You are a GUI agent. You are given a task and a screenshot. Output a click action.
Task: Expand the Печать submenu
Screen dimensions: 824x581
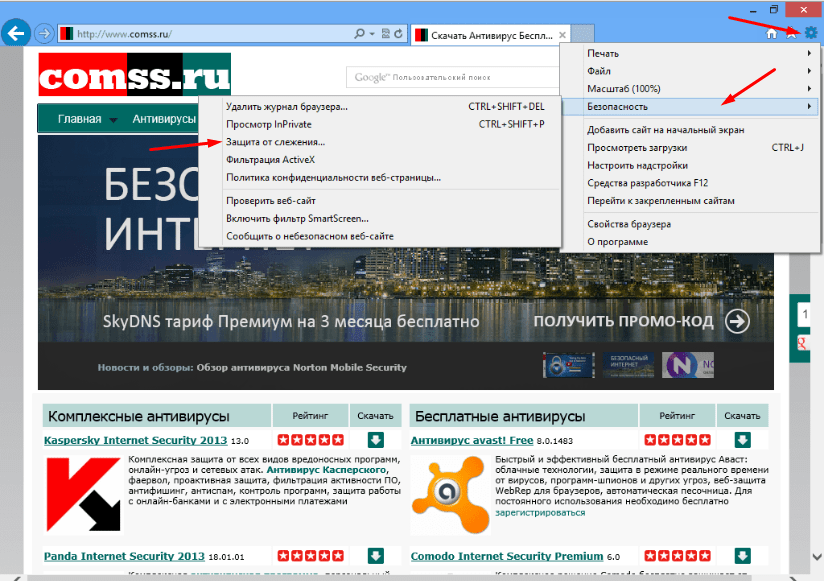tap(700, 53)
